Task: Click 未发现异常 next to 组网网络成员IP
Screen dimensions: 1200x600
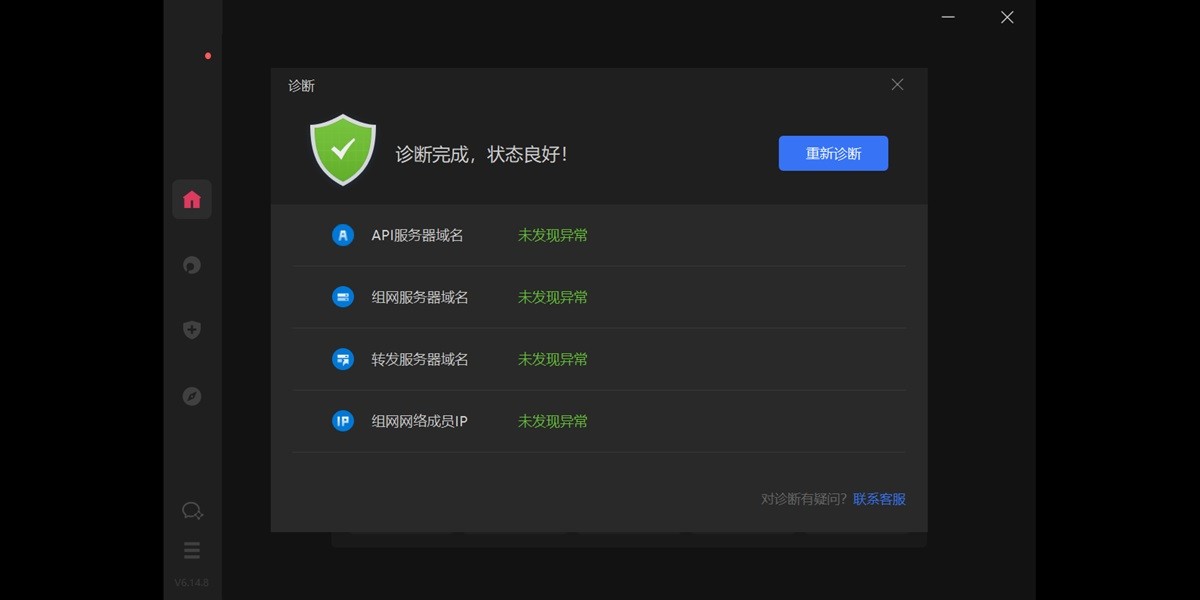Action: click(552, 420)
